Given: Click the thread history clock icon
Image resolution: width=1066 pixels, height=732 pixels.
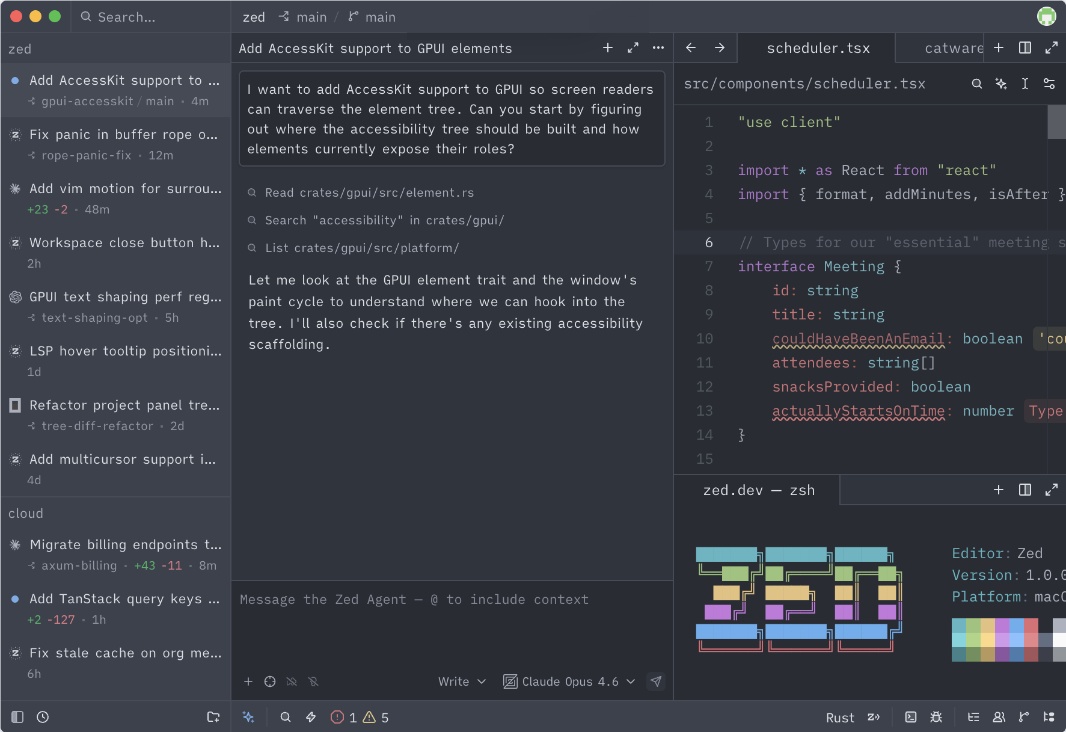Looking at the screenshot, I should (x=43, y=717).
